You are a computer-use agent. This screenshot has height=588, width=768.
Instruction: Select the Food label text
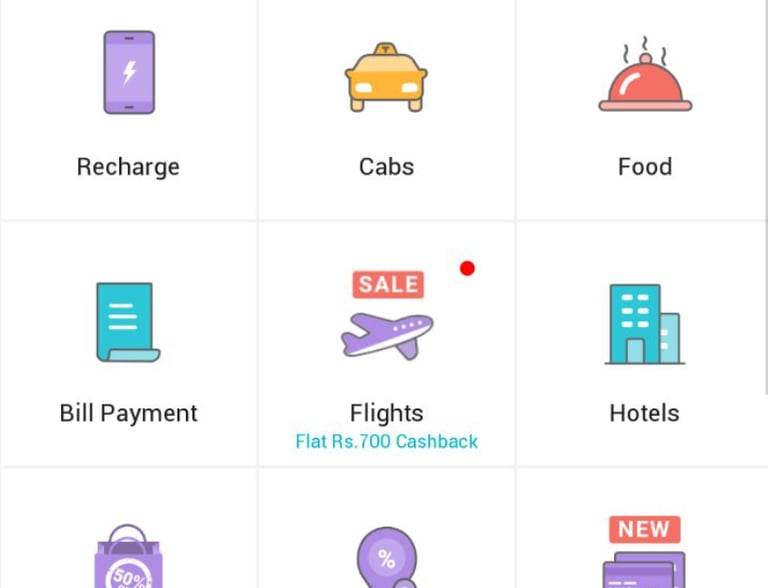(x=644, y=166)
